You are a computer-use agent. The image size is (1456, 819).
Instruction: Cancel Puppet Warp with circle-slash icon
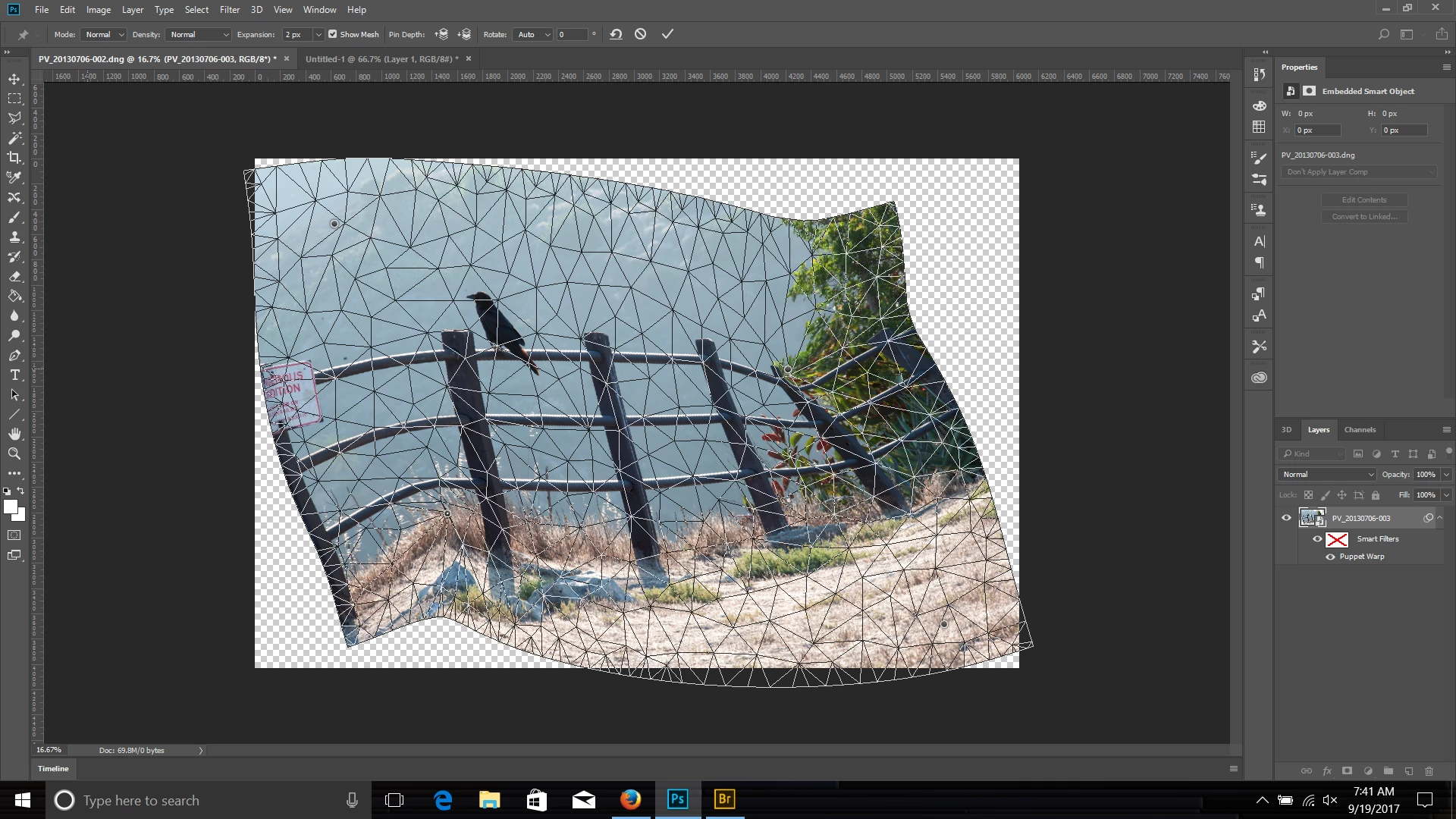click(641, 34)
